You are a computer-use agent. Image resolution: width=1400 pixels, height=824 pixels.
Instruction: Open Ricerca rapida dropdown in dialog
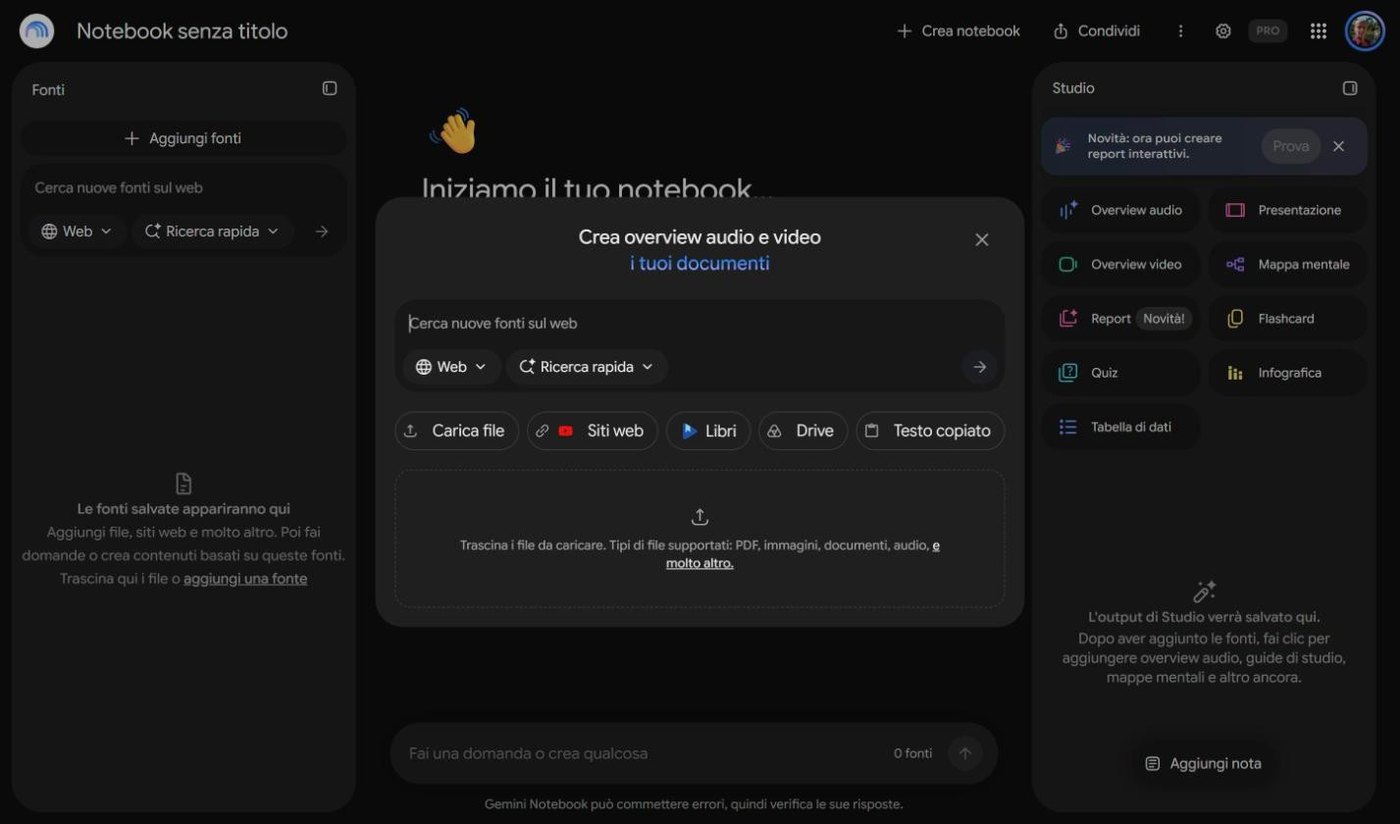(x=586, y=367)
